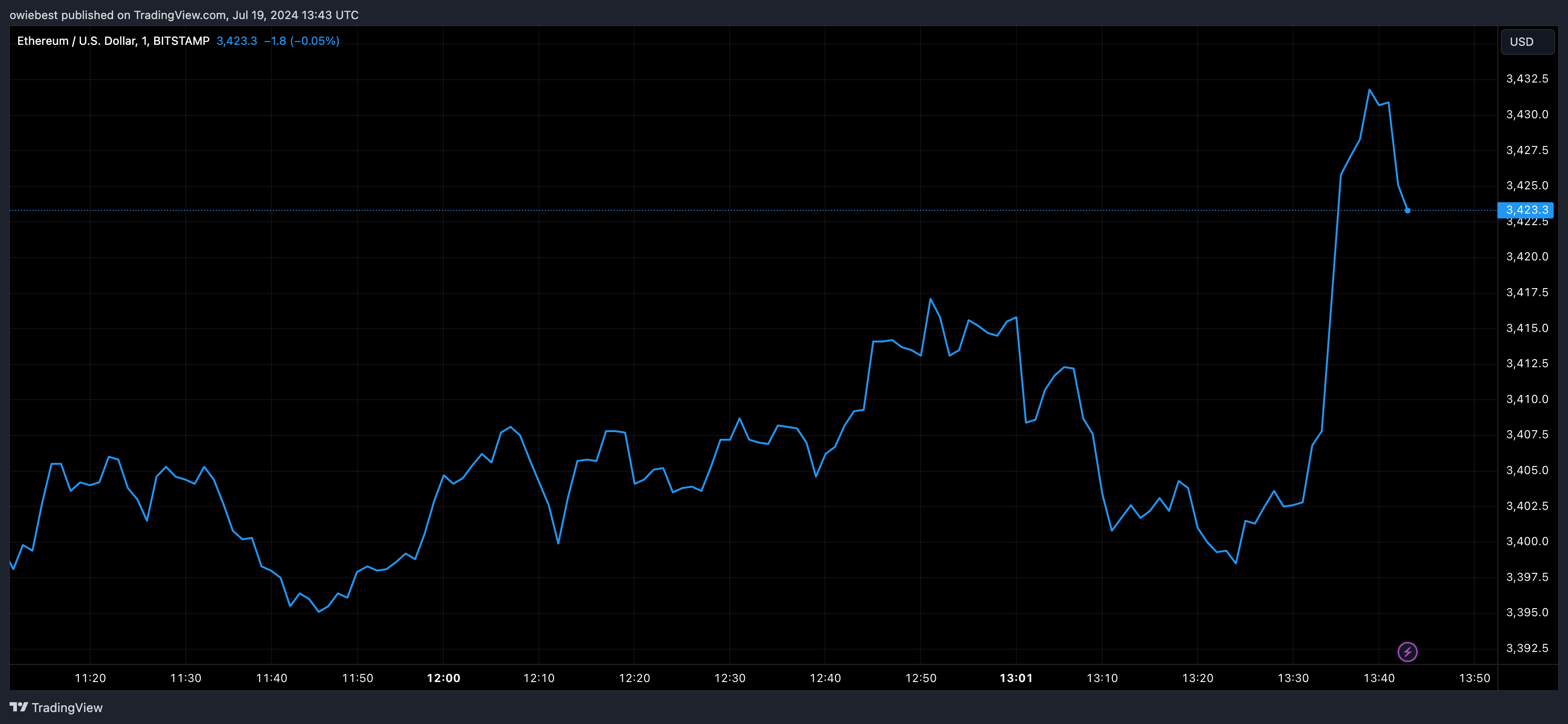Click the 11:20 time axis label
Viewport: 1568px width, 724px height.
90,678
